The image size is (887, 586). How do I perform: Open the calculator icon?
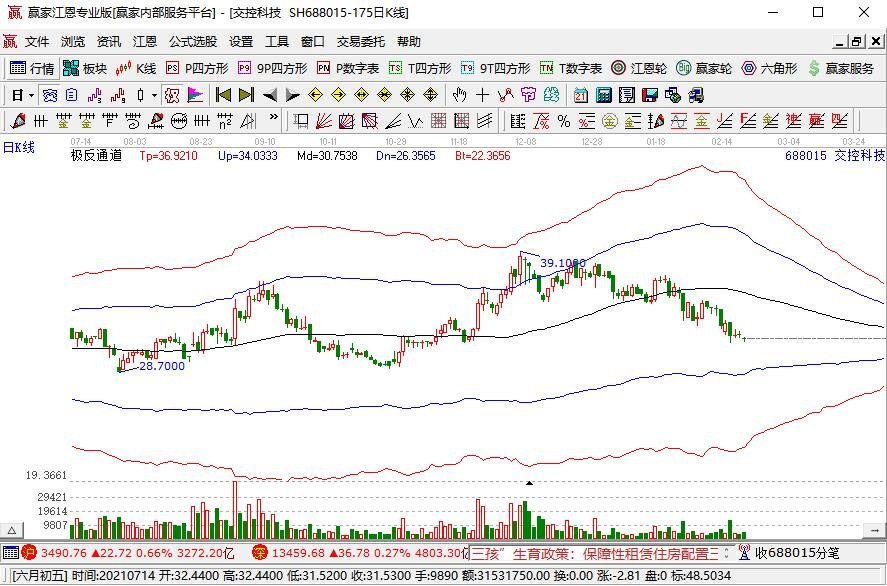tap(604, 95)
